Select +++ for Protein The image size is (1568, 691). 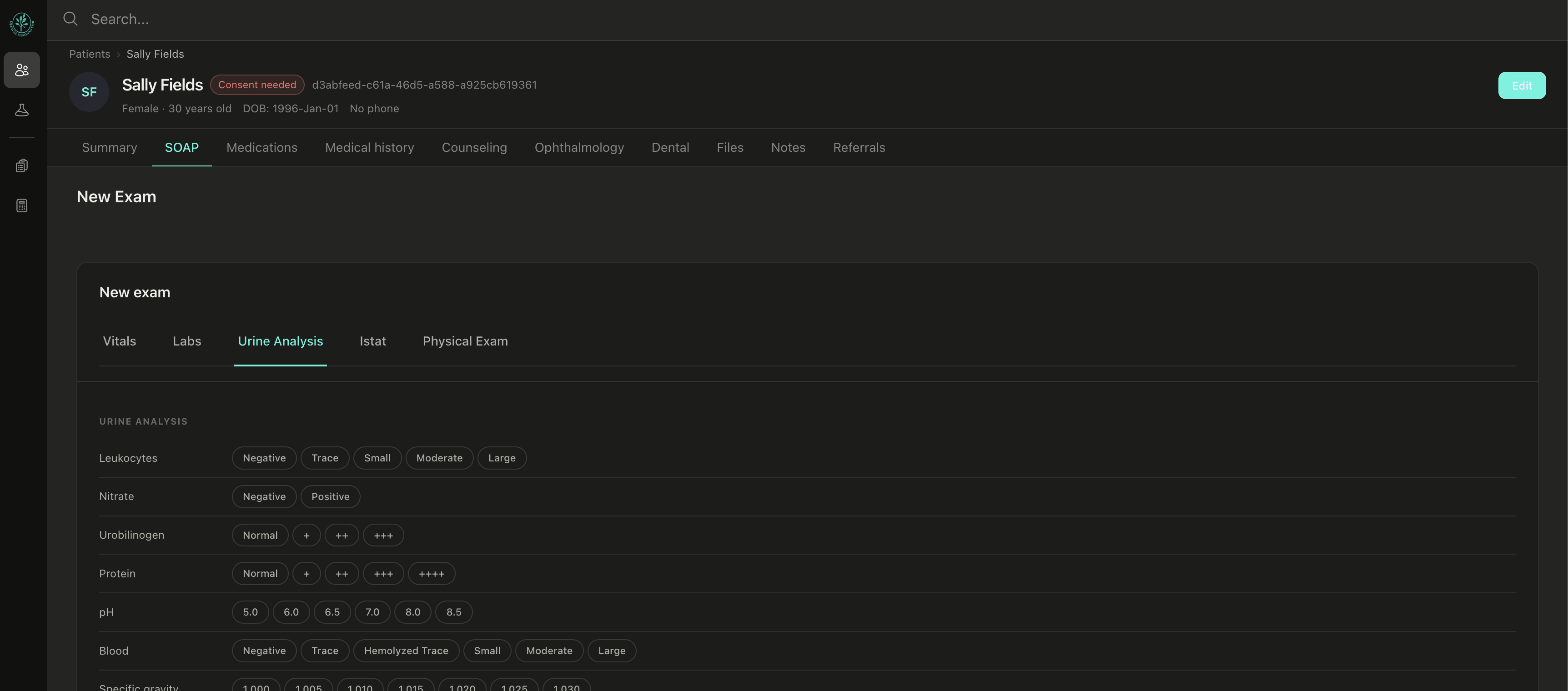[x=383, y=574]
